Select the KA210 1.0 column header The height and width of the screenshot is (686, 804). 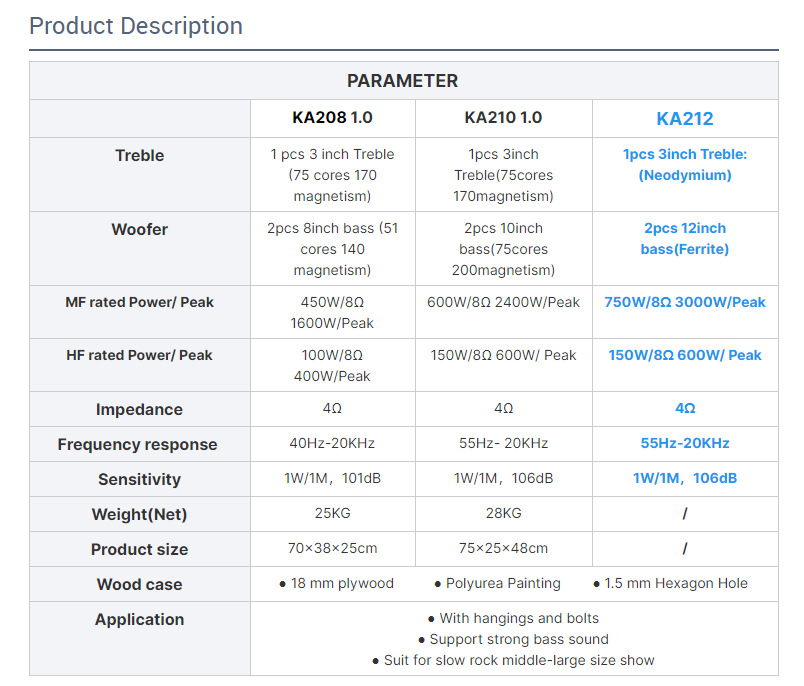pos(503,118)
